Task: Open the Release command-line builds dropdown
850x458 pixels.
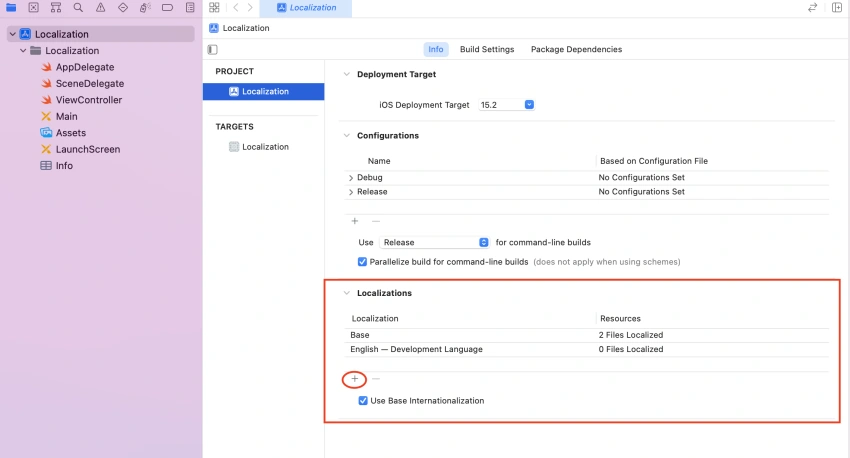Action: 434,242
